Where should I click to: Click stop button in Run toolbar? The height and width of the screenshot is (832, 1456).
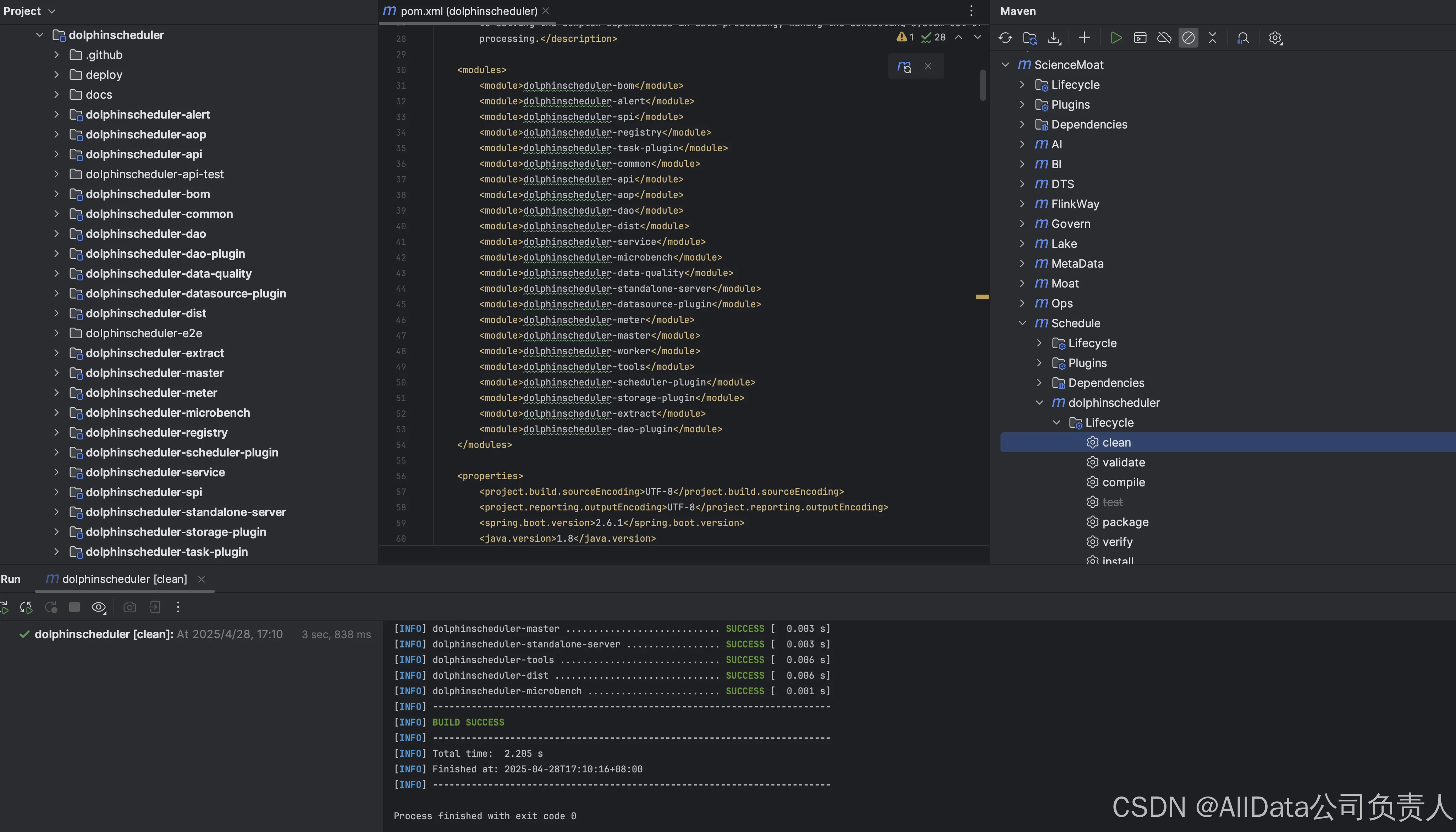(74, 607)
